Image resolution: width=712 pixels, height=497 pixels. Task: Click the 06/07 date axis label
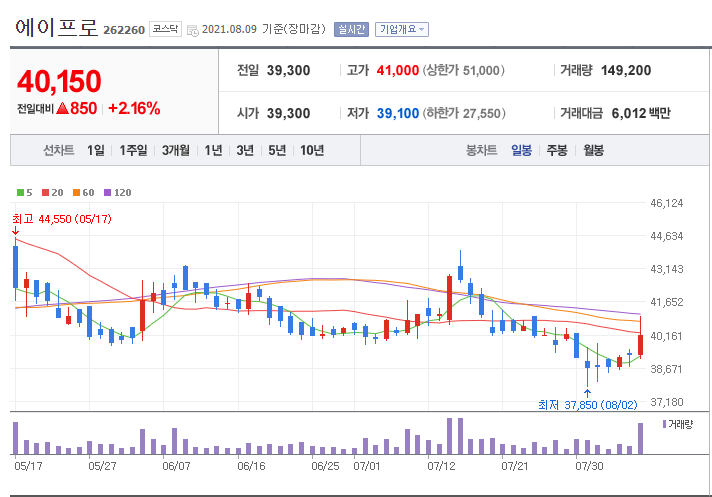click(176, 466)
